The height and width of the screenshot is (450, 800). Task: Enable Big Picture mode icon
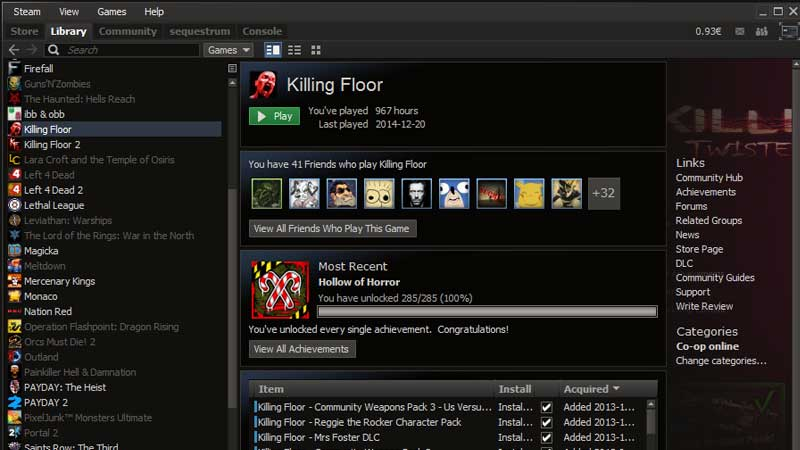(789, 32)
